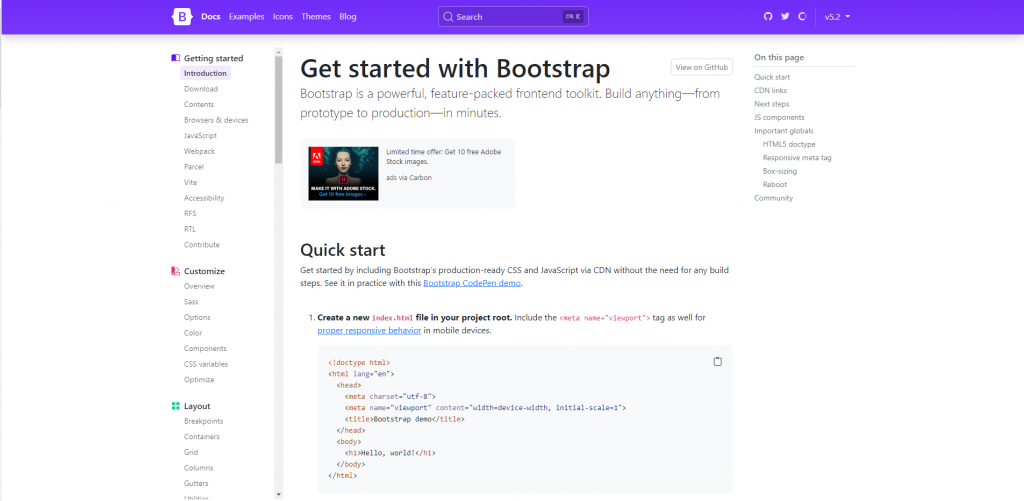Open the GitHub icon link

[x=768, y=16]
